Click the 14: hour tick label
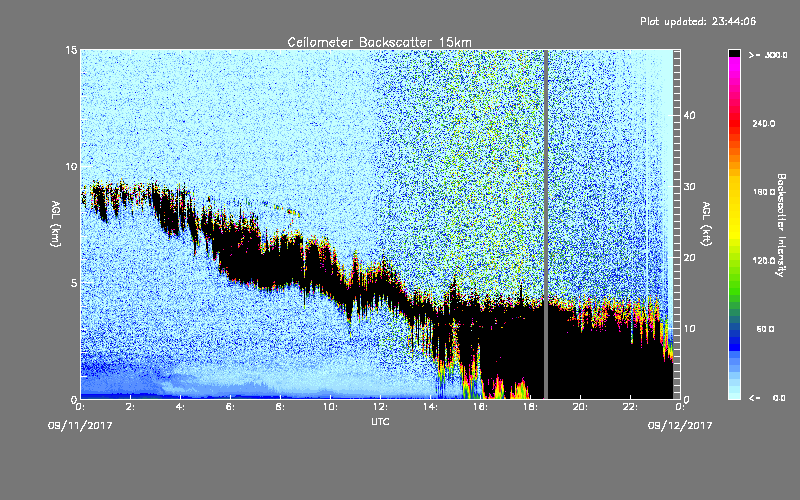800x500 pixels. tap(430, 407)
